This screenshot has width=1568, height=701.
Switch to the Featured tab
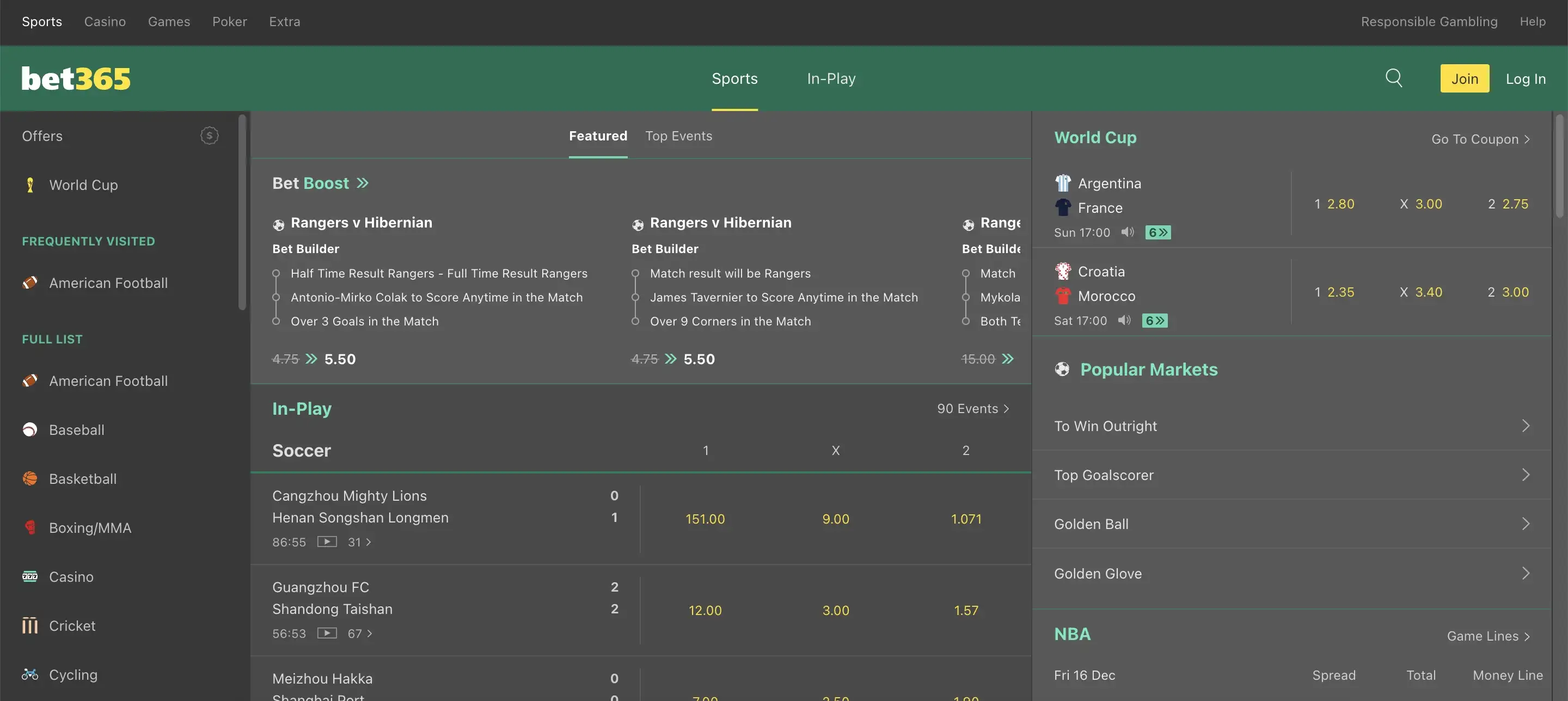pyautogui.click(x=598, y=136)
